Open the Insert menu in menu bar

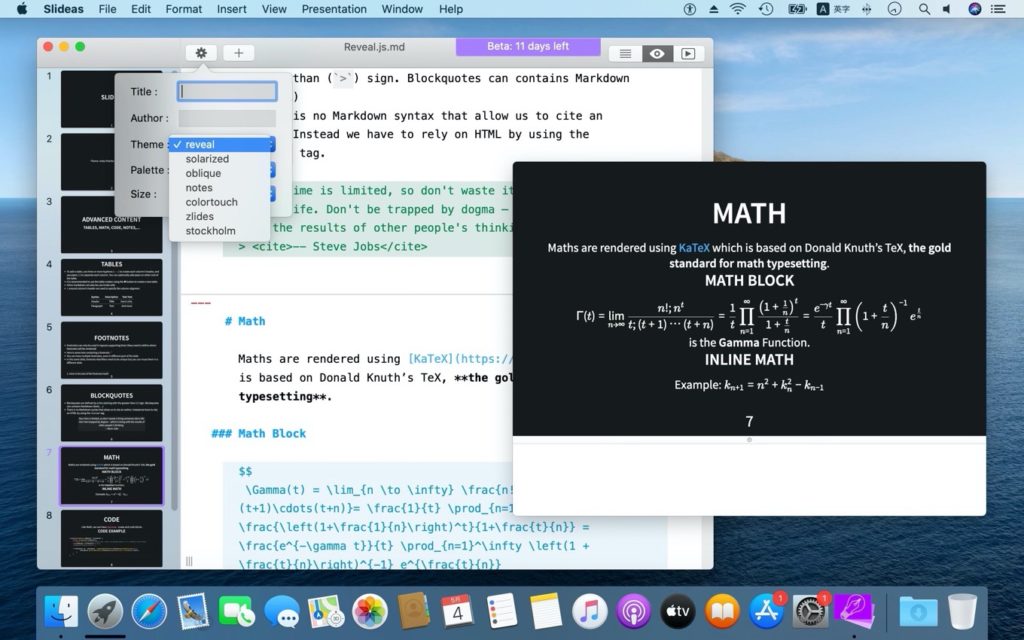pyautogui.click(x=231, y=9)
